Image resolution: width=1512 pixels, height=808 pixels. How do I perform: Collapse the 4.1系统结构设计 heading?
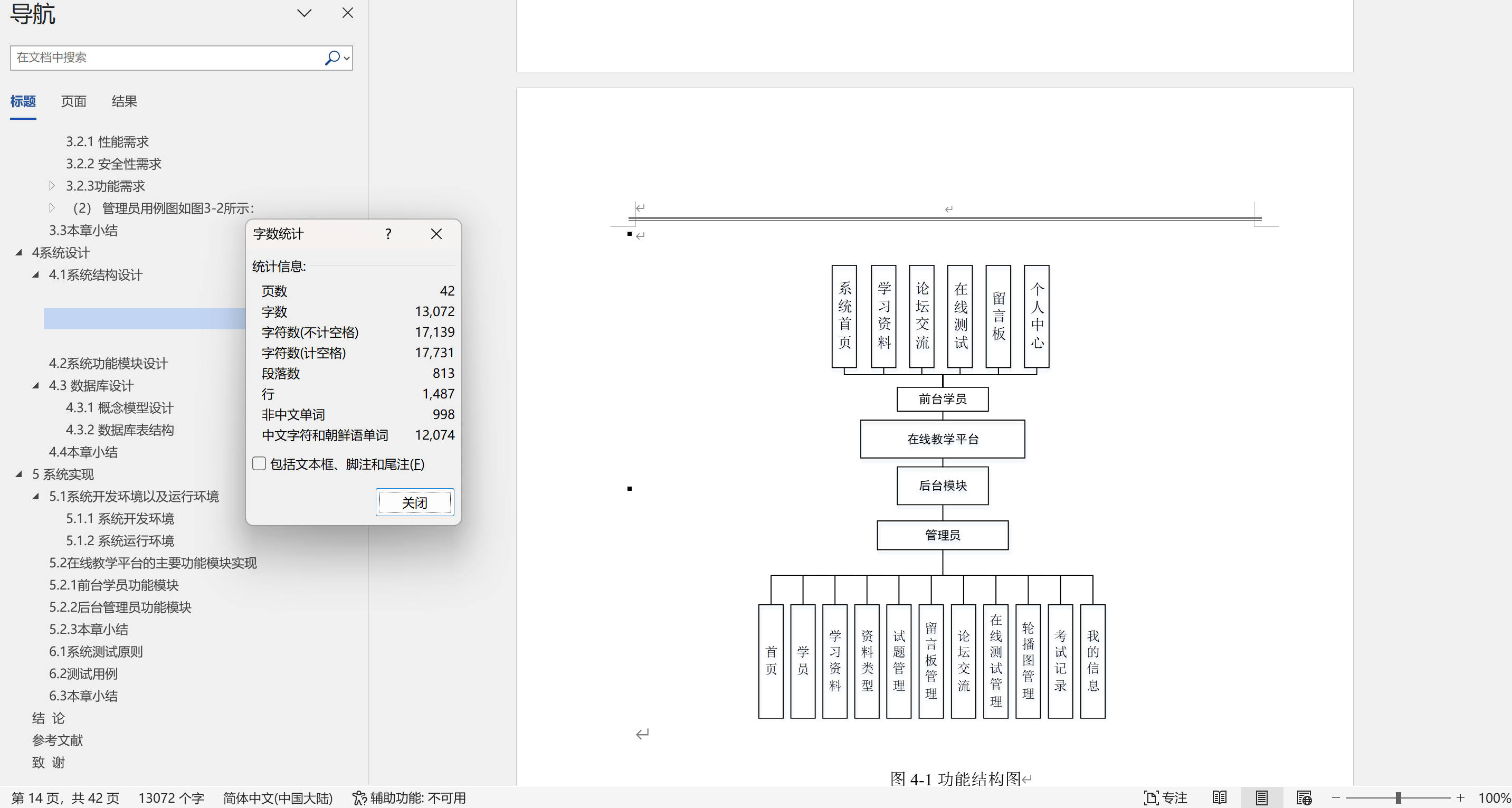[35, 274]
